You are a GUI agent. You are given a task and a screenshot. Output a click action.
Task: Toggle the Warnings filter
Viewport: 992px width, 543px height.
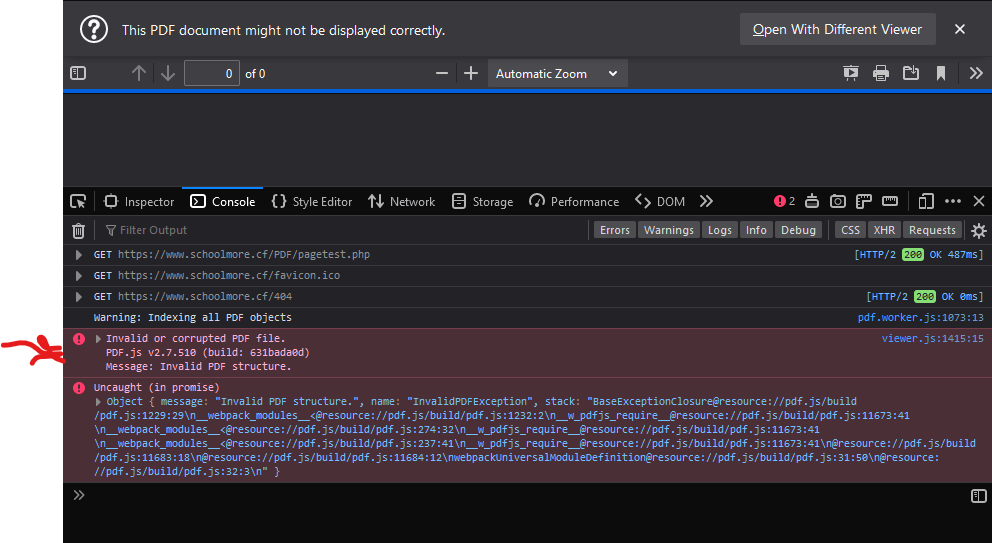[x=668, y=230]
